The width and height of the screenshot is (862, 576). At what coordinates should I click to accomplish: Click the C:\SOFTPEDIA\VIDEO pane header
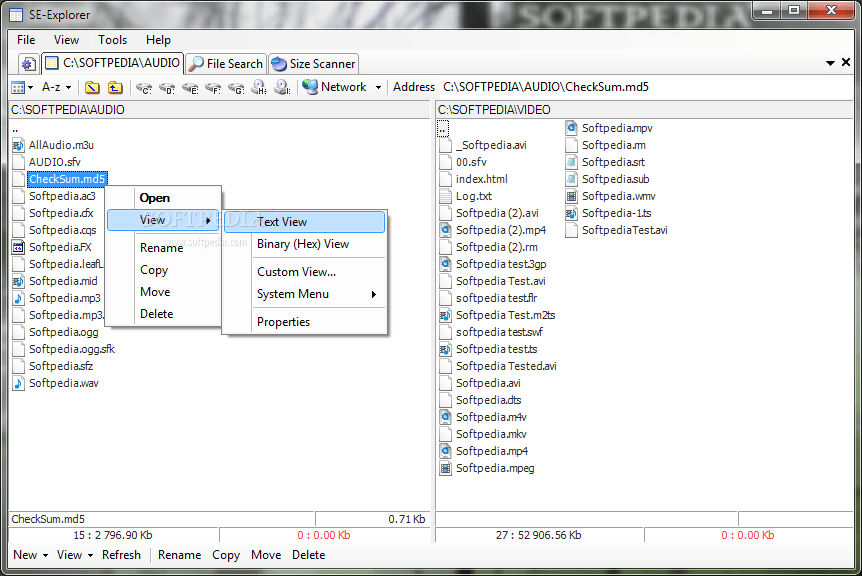(x=644, y=110)
